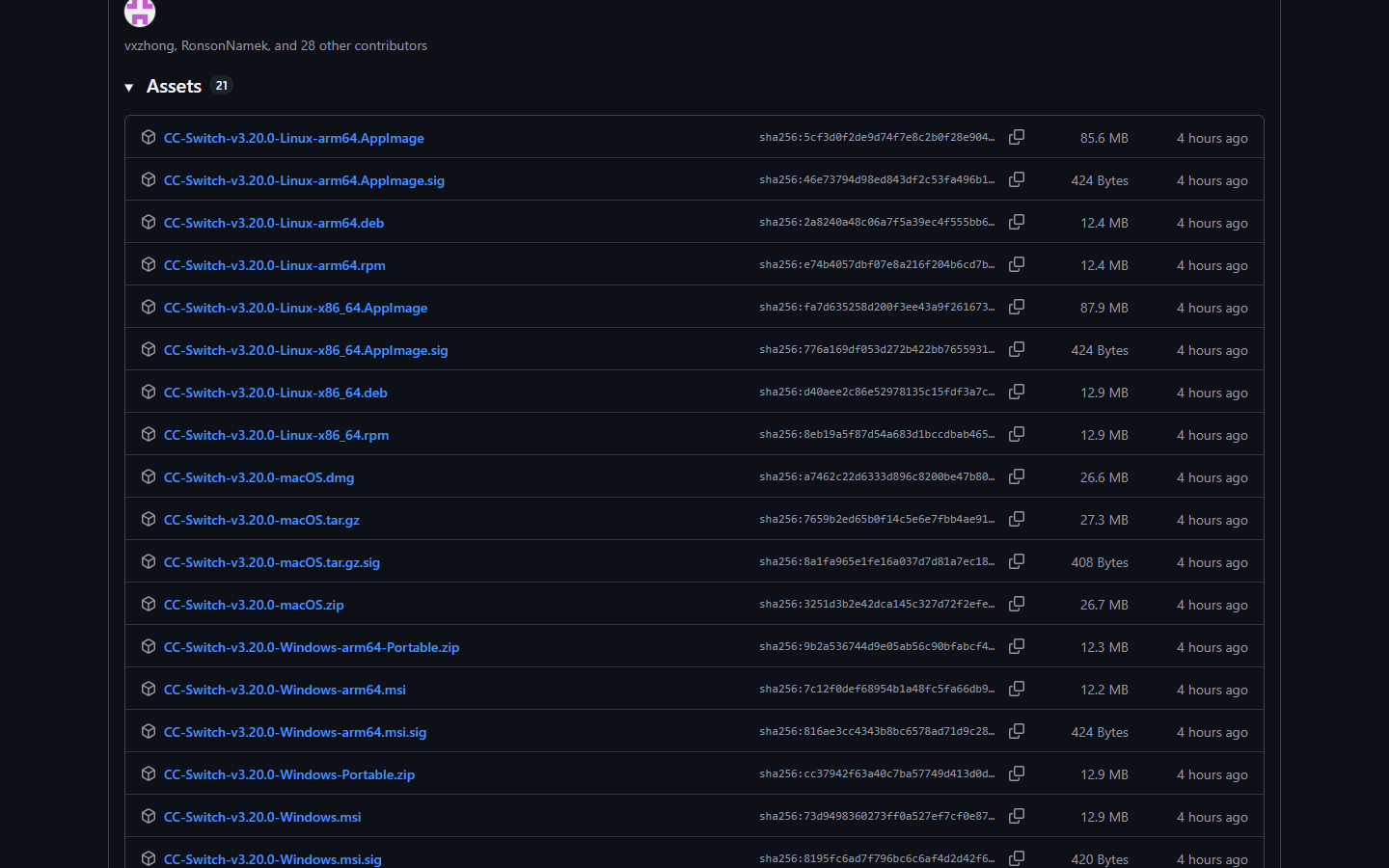Copy sha256 for Linux-x86_64.deb
The image size is (1389, 868).
tap(1017, 392)
